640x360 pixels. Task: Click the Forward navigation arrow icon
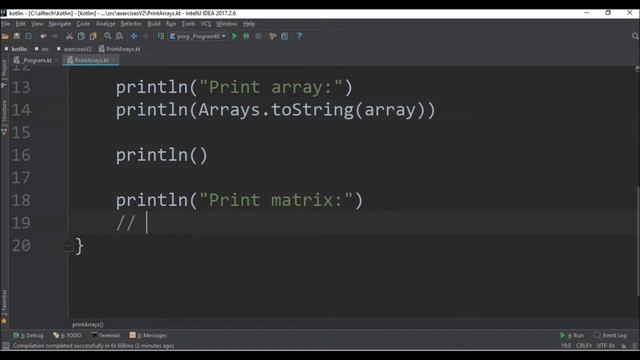(146, 36)
